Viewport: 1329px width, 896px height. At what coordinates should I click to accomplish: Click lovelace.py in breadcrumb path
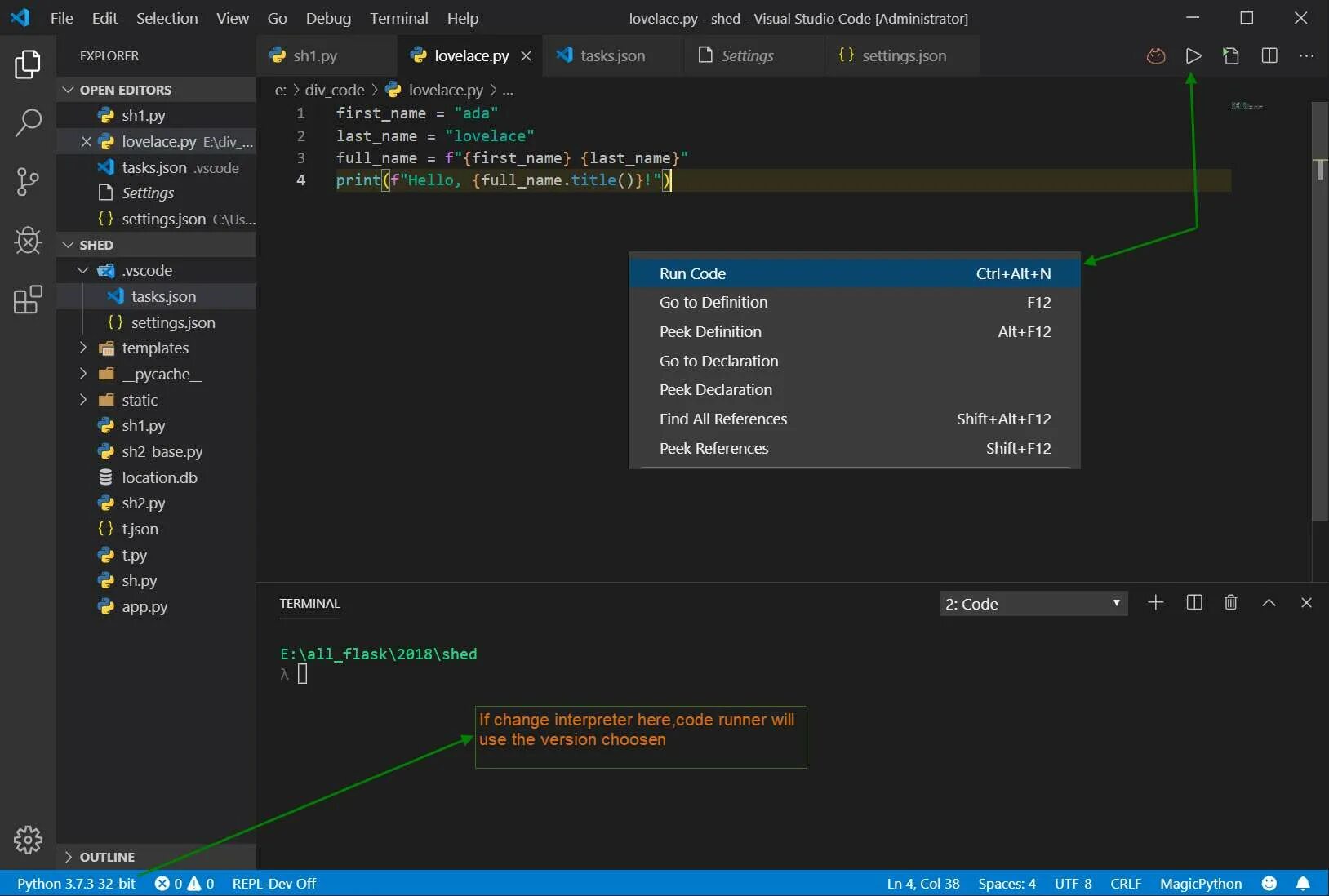point(446,90)
